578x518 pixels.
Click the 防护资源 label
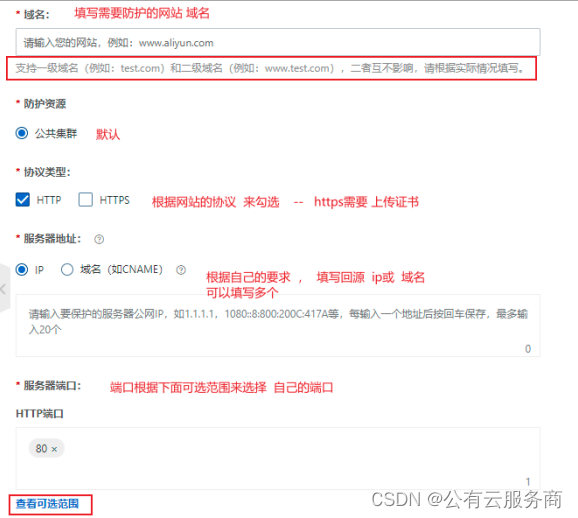[45, 104]
